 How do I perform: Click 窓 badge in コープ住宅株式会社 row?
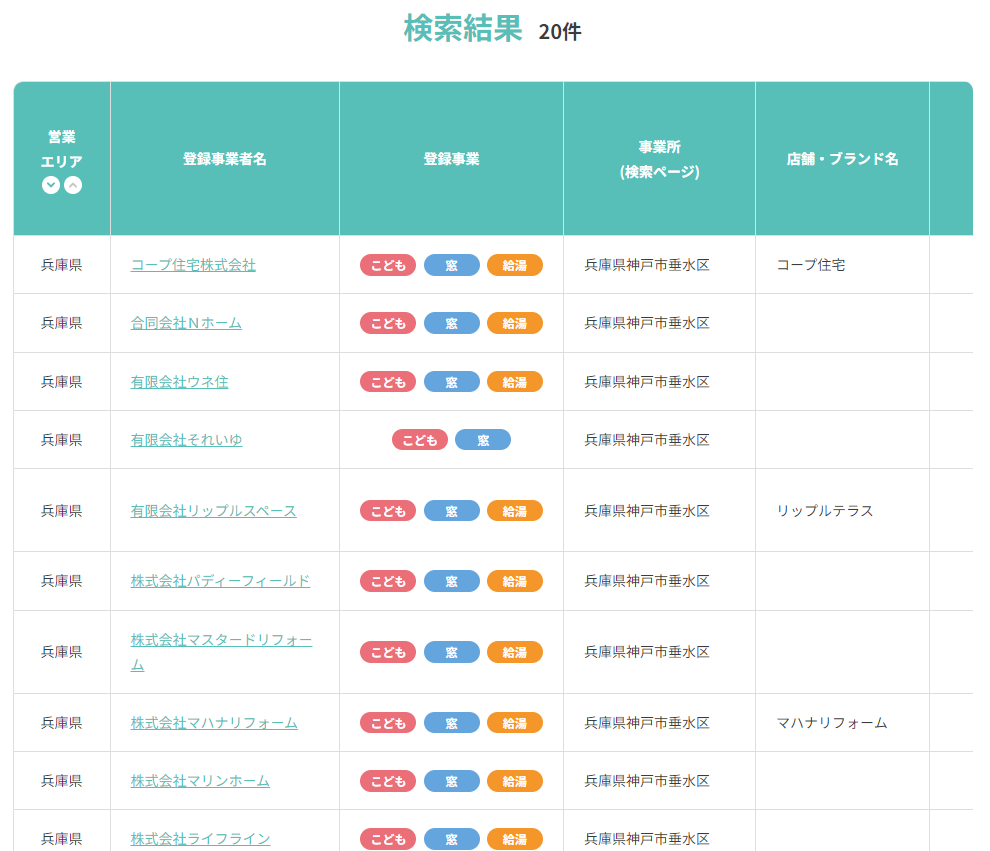tap(451, 265)
